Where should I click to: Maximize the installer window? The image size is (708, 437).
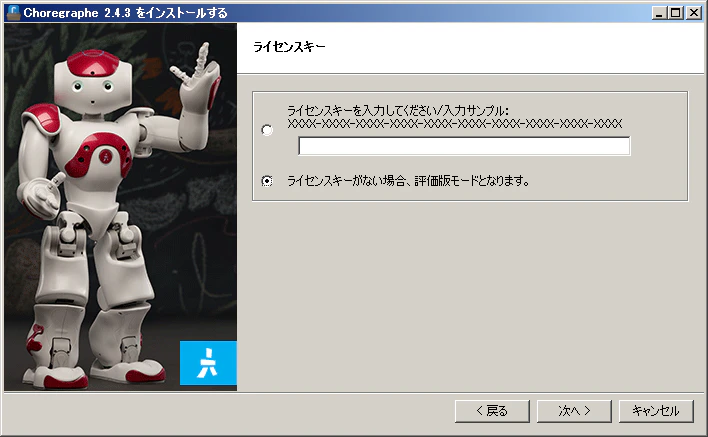[x=675, y=13]
